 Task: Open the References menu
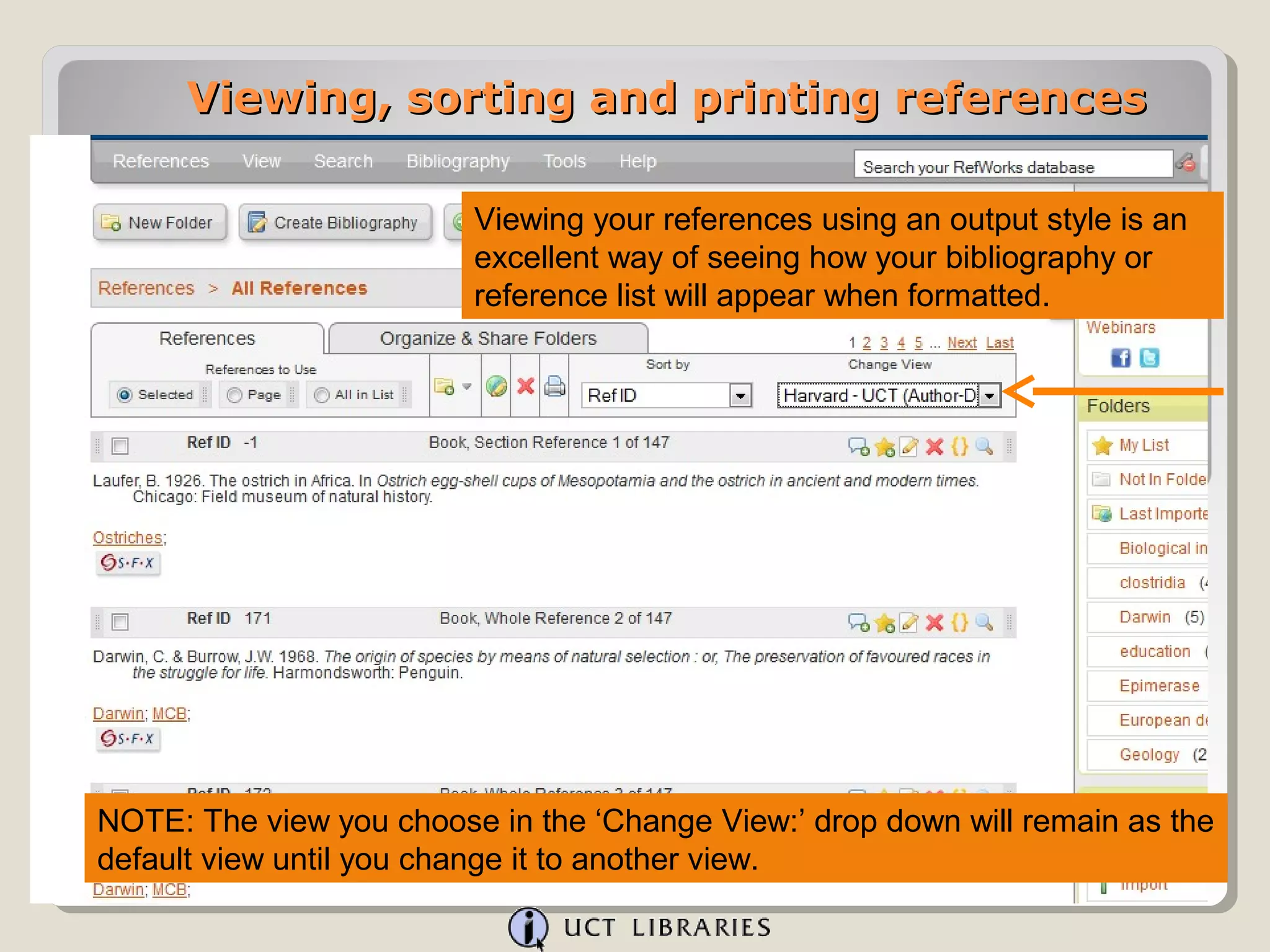point(161,161)
